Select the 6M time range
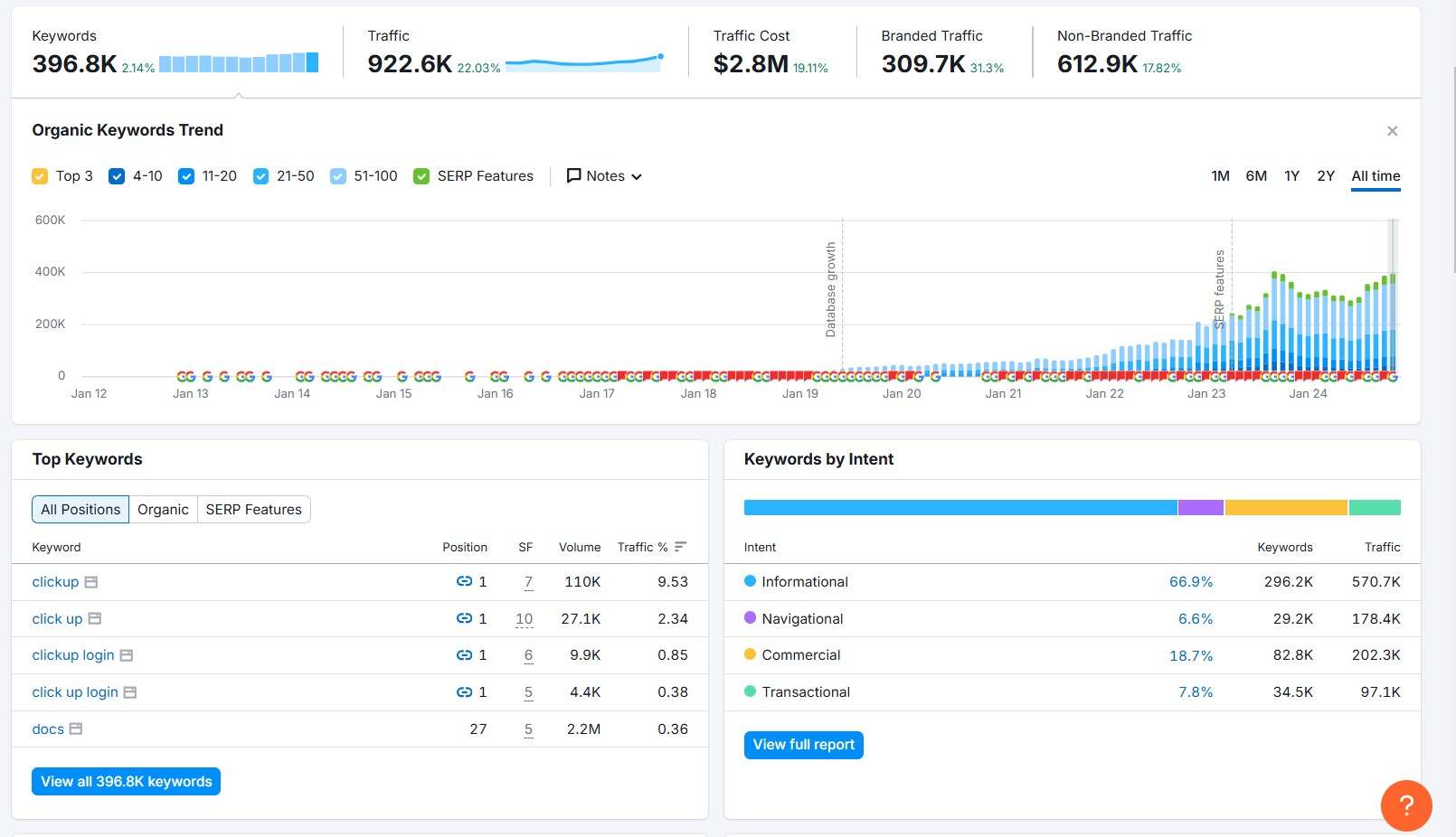The width and height of the screenshot is (1456, 837). coord(1256,176)
